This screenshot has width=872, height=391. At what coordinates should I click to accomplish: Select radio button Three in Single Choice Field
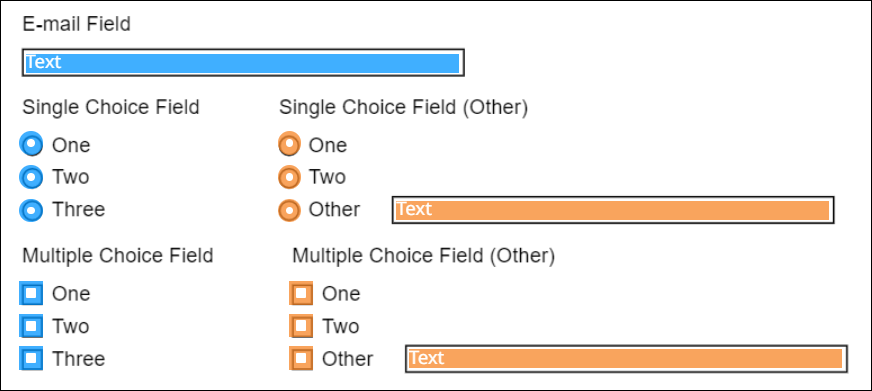point(31,210)
